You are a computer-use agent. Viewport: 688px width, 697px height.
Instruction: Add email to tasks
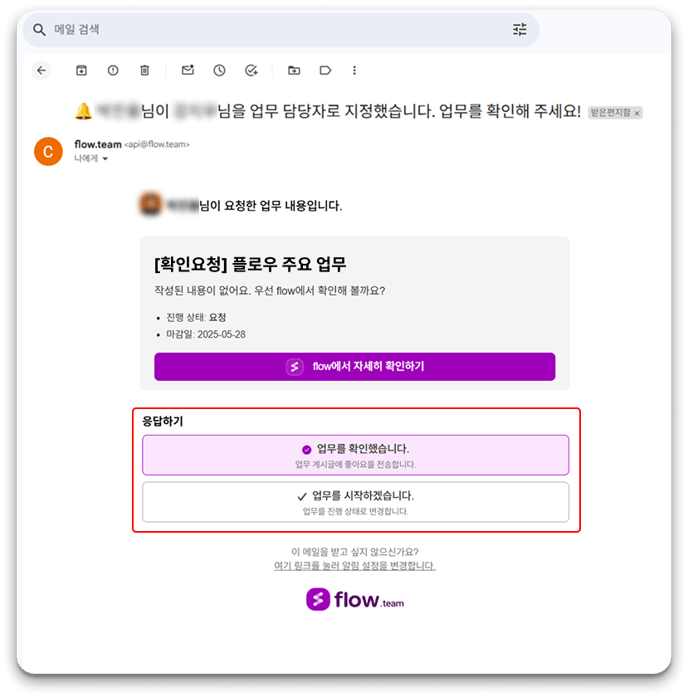[251, 70]
